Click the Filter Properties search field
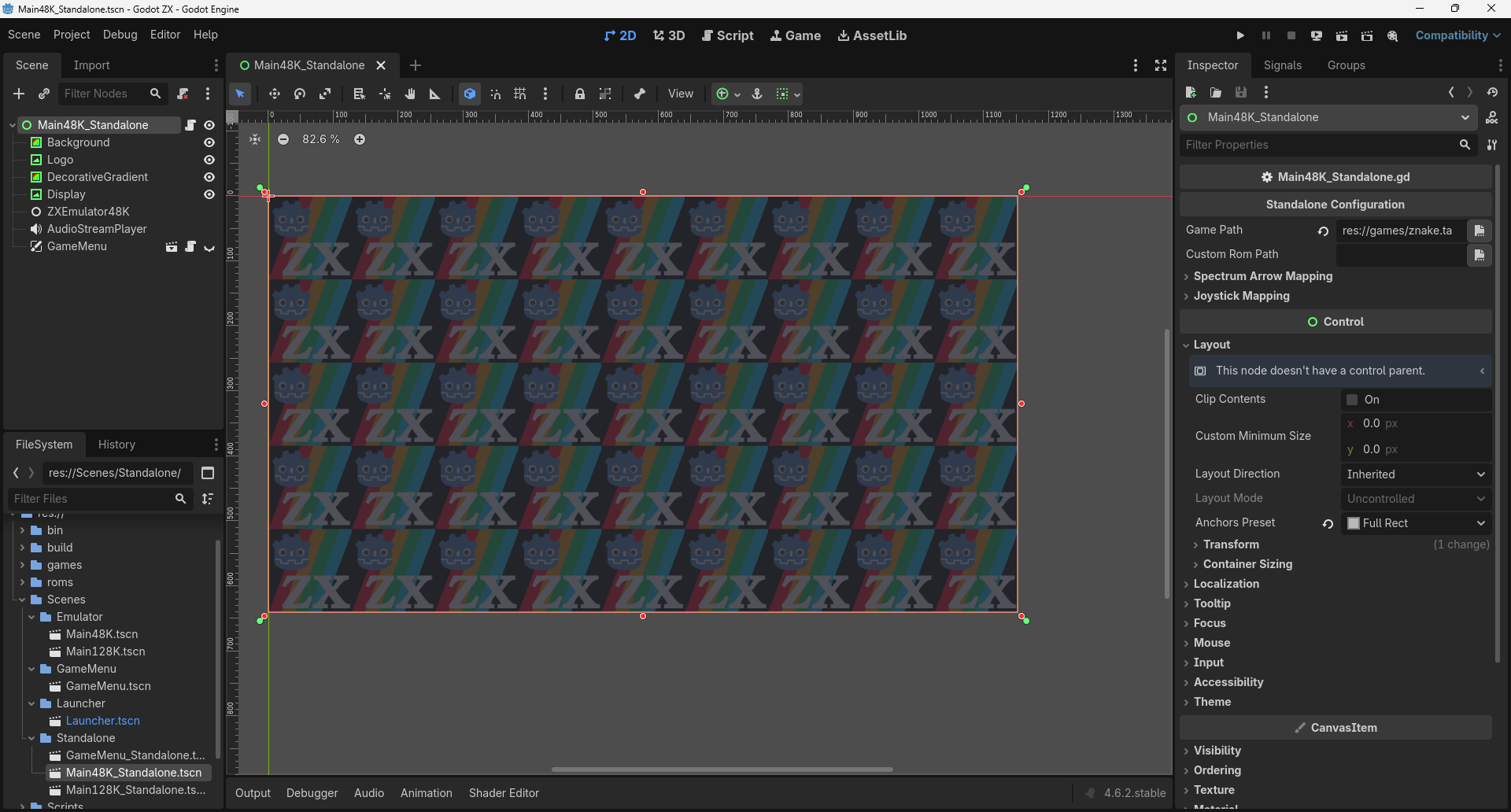This screenshot has width=1511, height=812. (x=1327, y=145)
